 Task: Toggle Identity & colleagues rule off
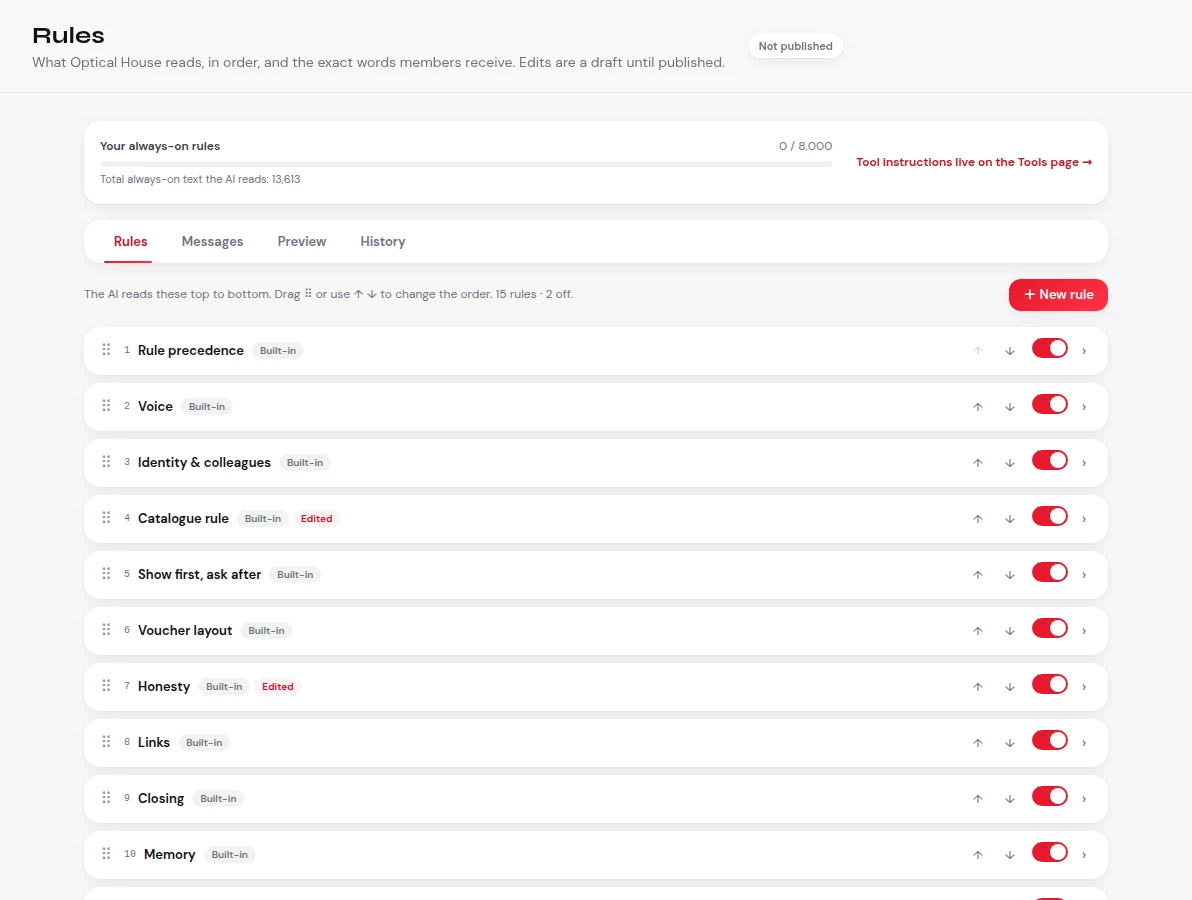(1050, 461)
